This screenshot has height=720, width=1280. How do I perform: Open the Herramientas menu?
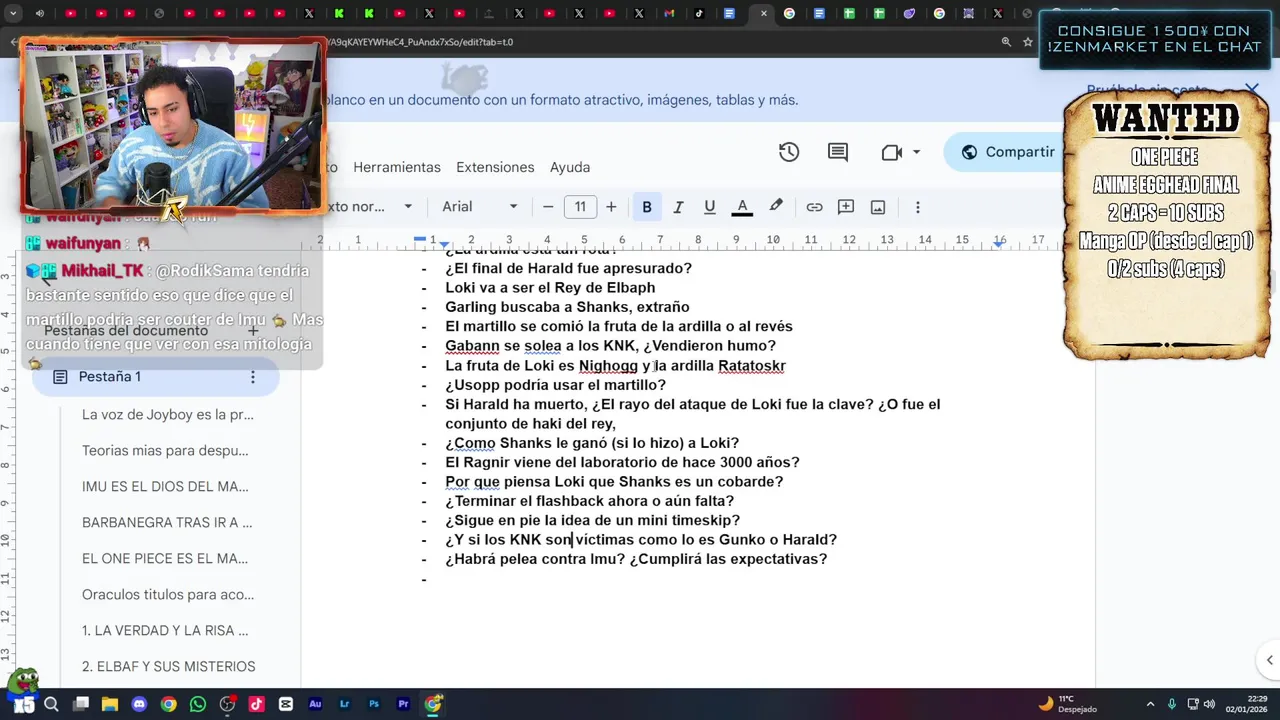(x=397, y=167)
